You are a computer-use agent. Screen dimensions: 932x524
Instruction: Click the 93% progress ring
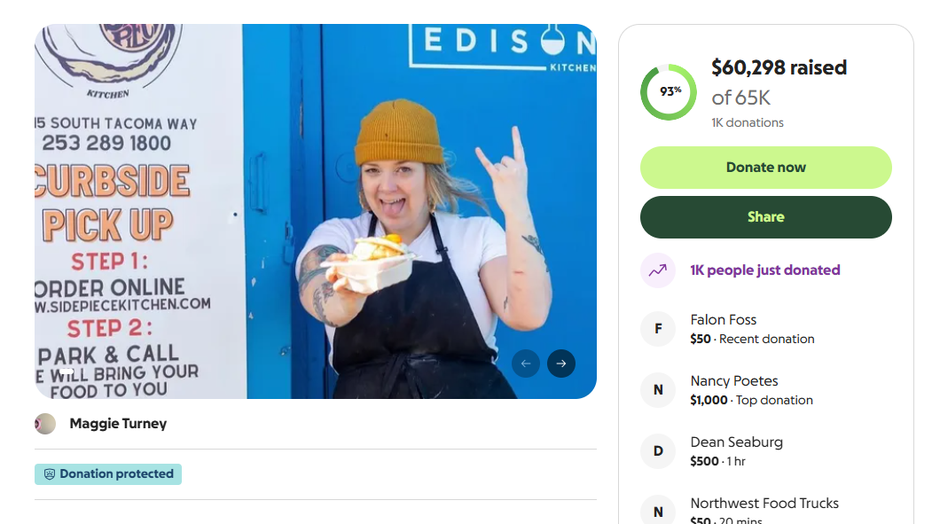point(669,92)
